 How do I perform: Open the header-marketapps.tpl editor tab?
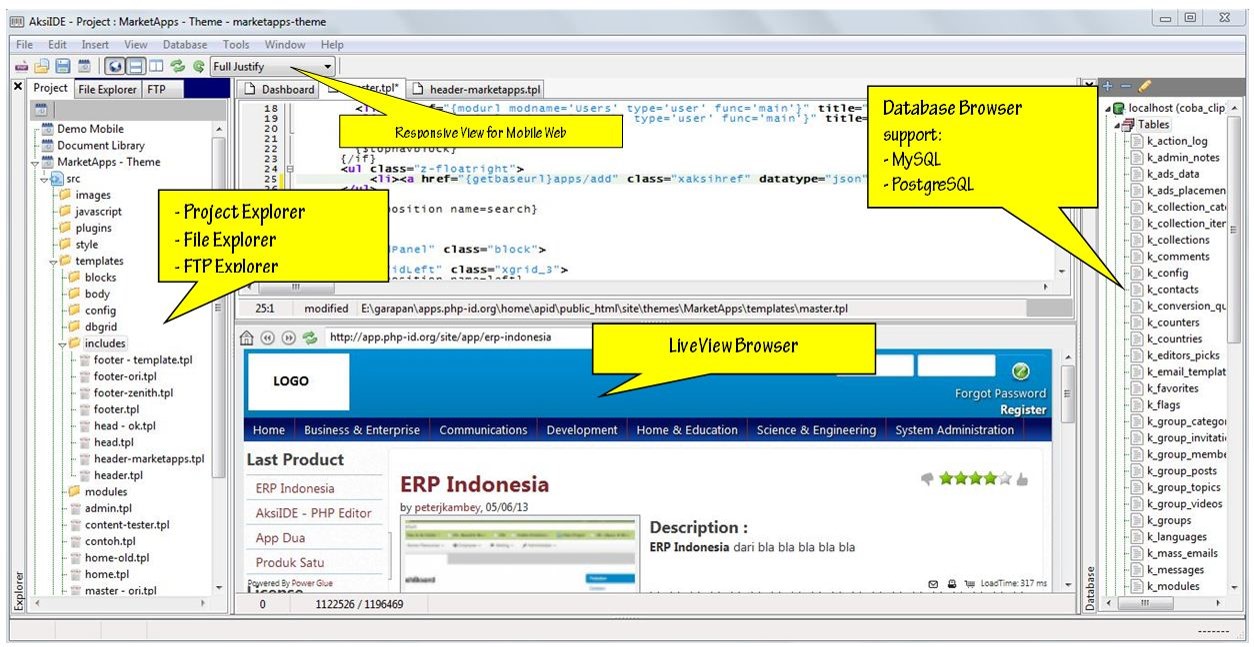pyautogui.click(x=476, y=89)
